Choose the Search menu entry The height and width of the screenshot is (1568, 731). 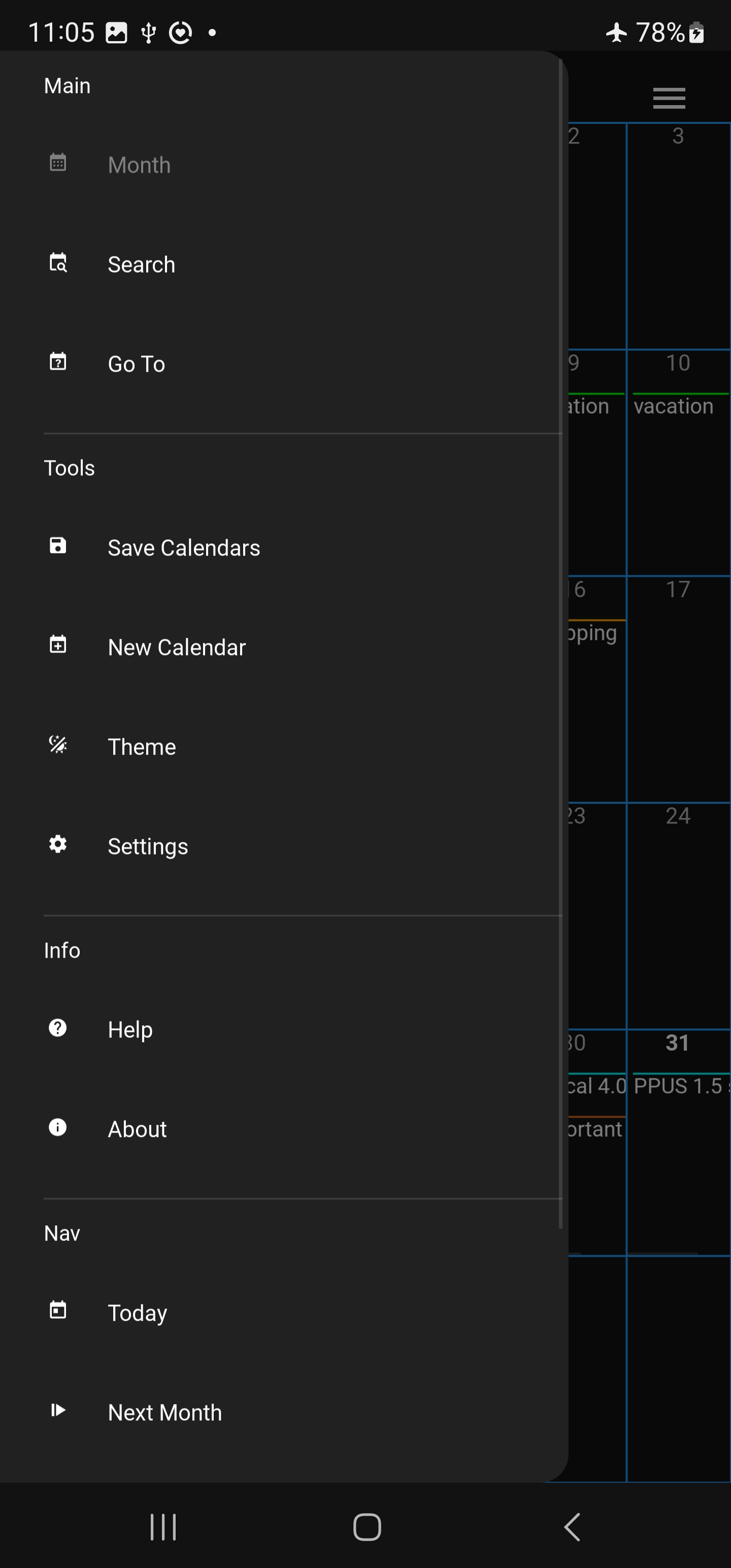point(141,265)
